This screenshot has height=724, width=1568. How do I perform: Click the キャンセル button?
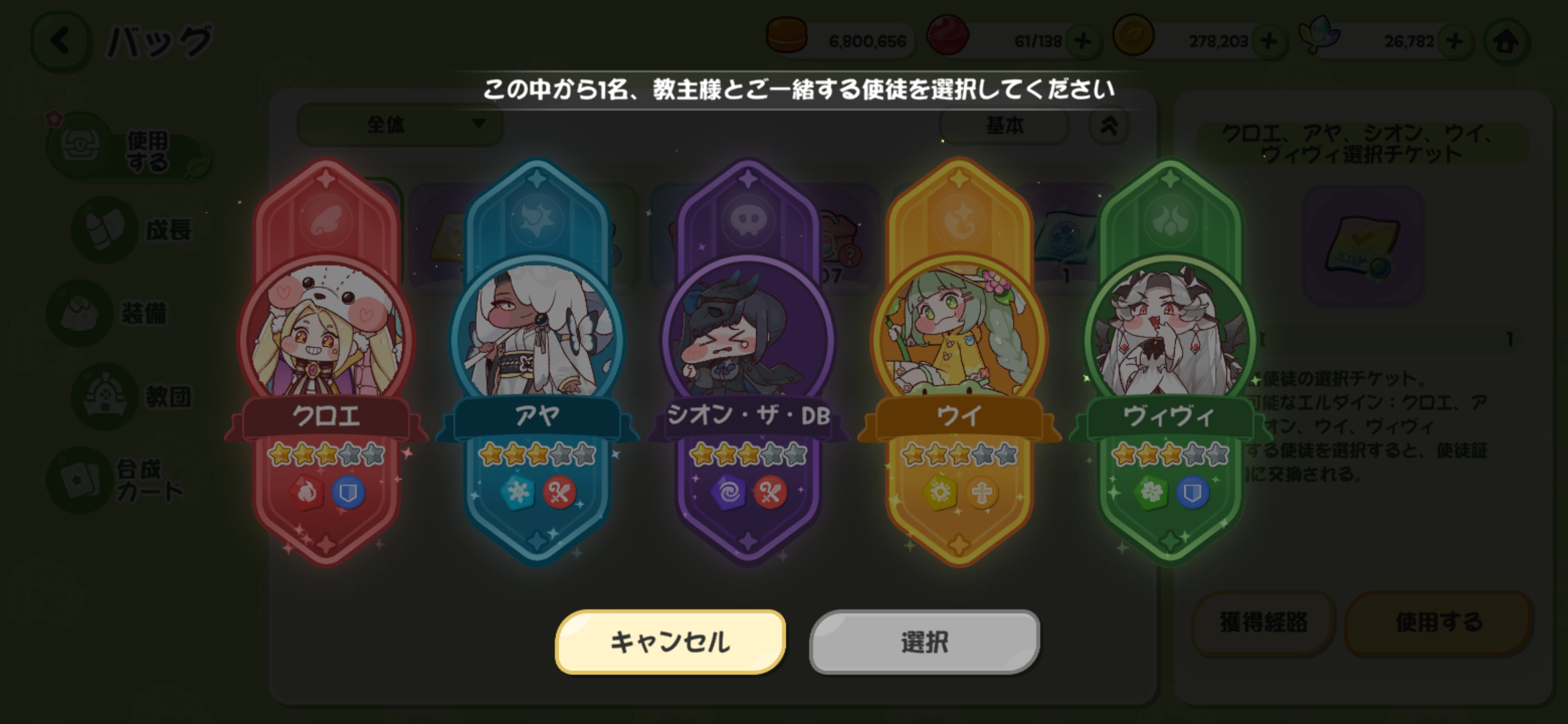tap(670, 642)
